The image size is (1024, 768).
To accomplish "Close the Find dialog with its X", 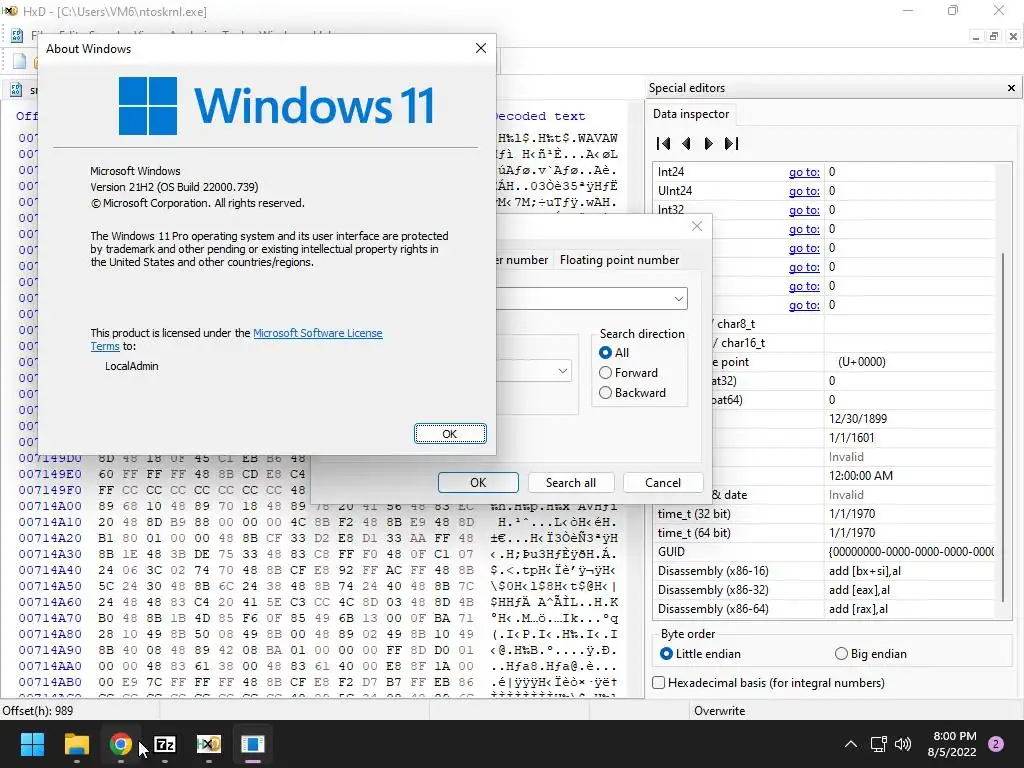I will pyautogui.click(x=697, y=226).
